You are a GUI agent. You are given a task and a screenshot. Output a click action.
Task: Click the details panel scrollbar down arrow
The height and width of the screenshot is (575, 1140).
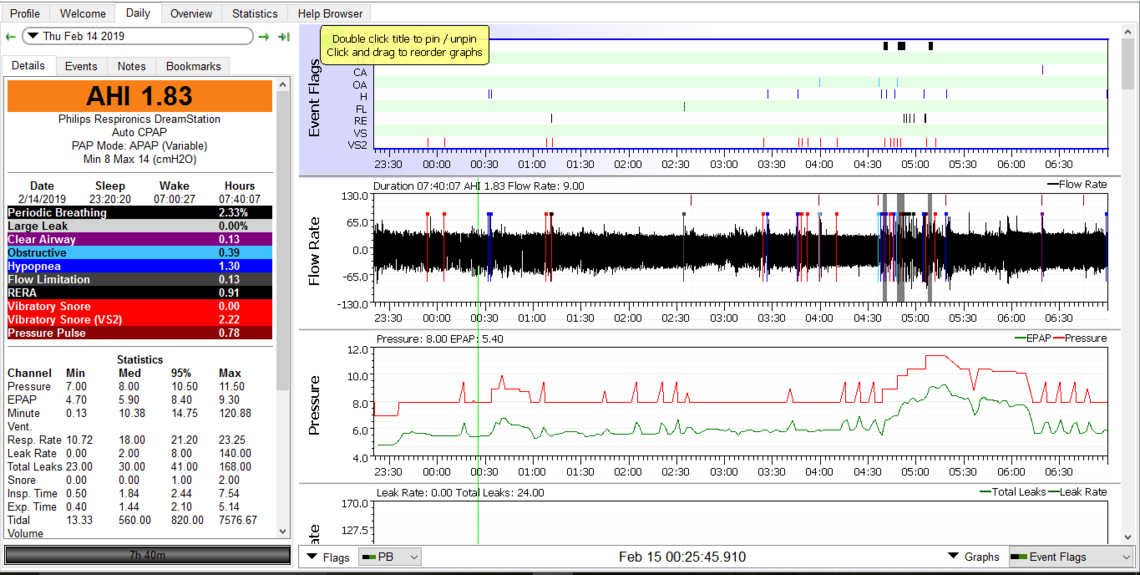[x=283, y=531]
